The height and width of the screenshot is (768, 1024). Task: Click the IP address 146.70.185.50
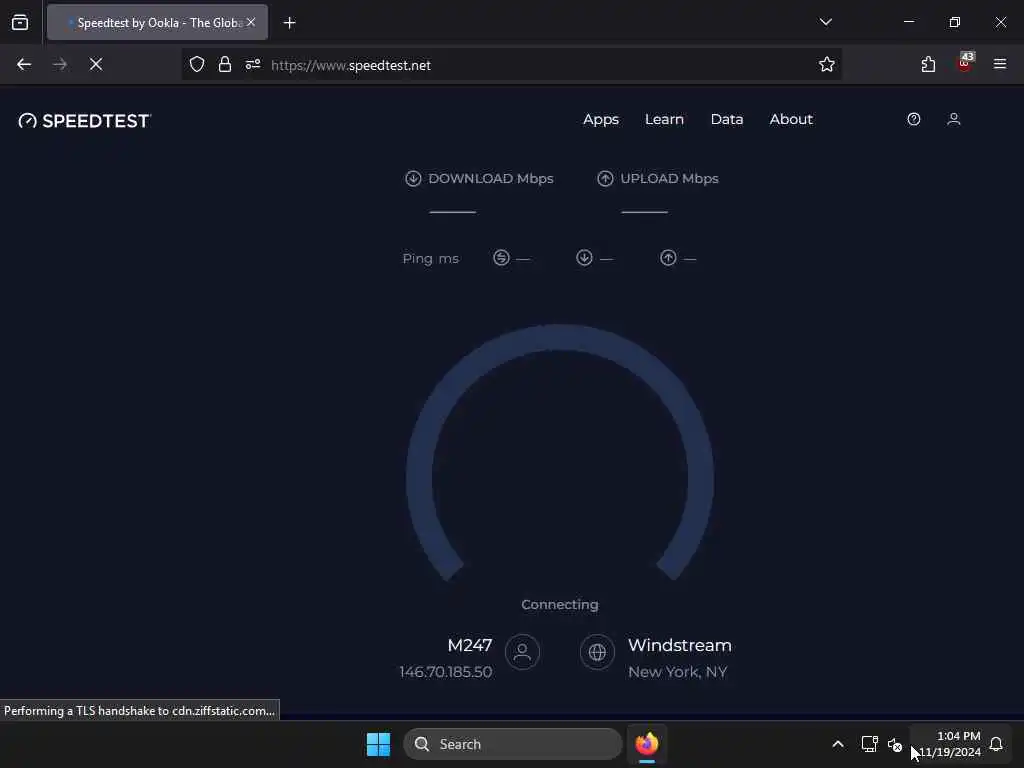coord(445,672)
